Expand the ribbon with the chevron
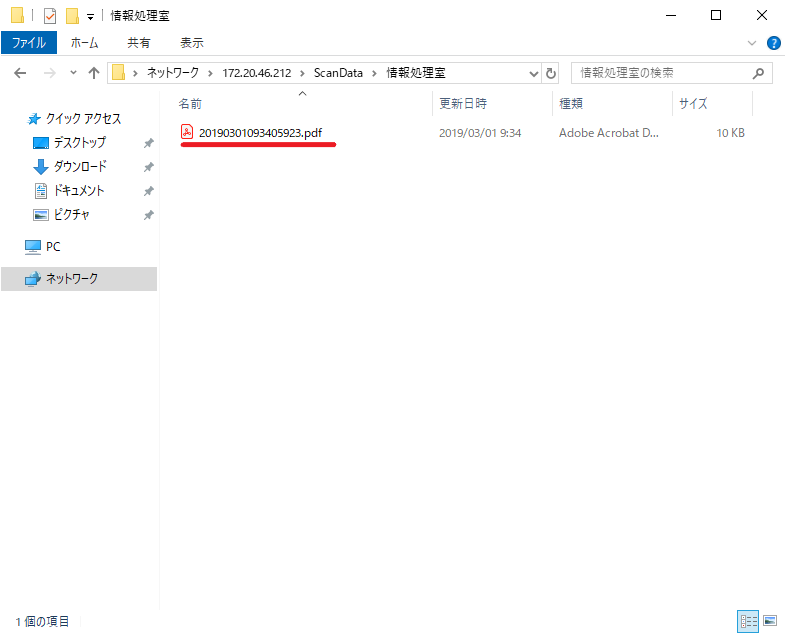The width and height of the screenshot is (786, 634). coord(751,43)
